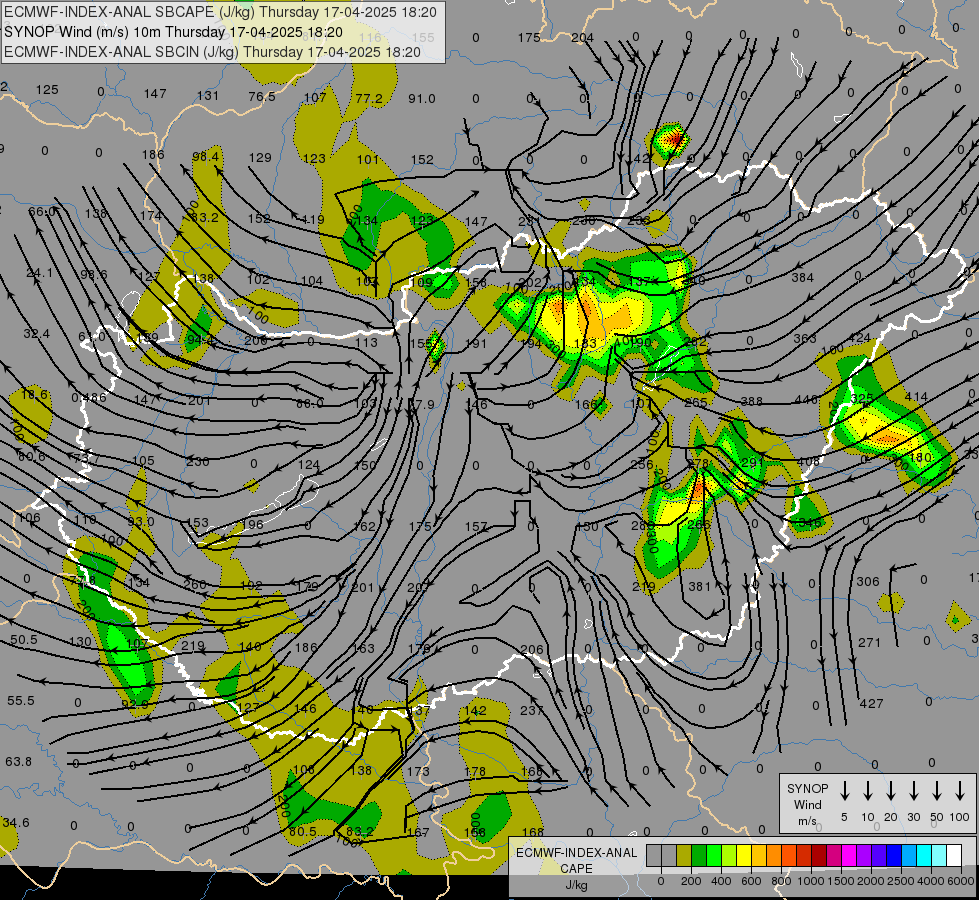This screenshot has width=979, height=900.
Task: Click the 5 m/s wind arrow in legend
Action: 845,791
